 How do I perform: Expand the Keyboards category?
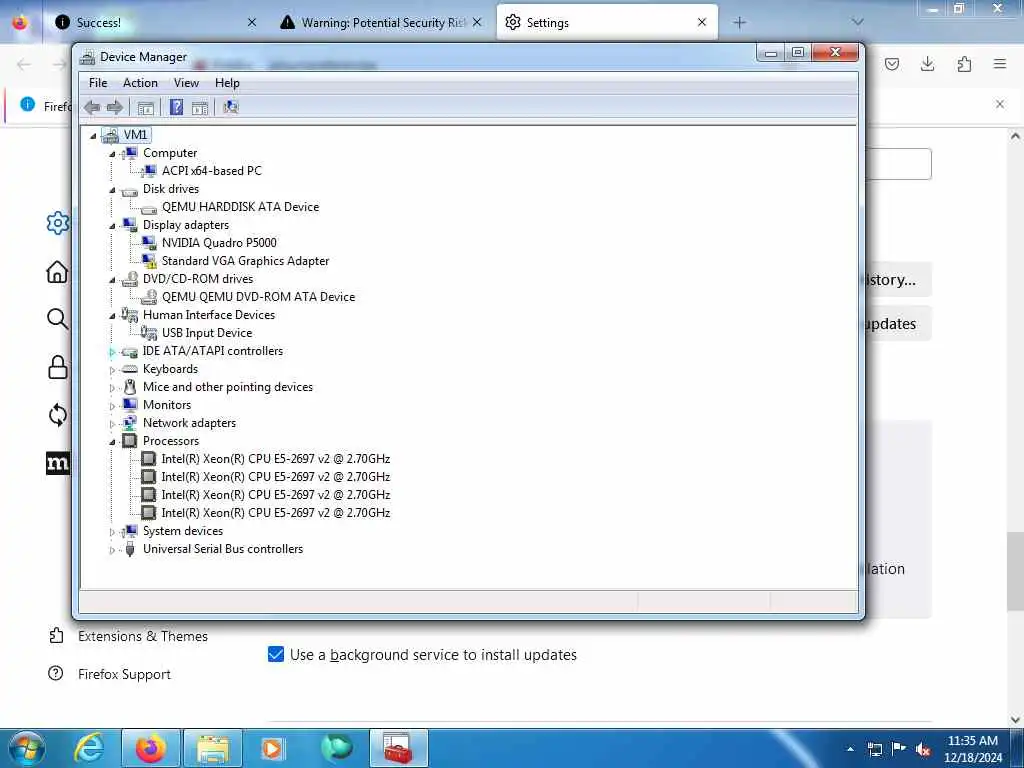[x=112, y=370]
